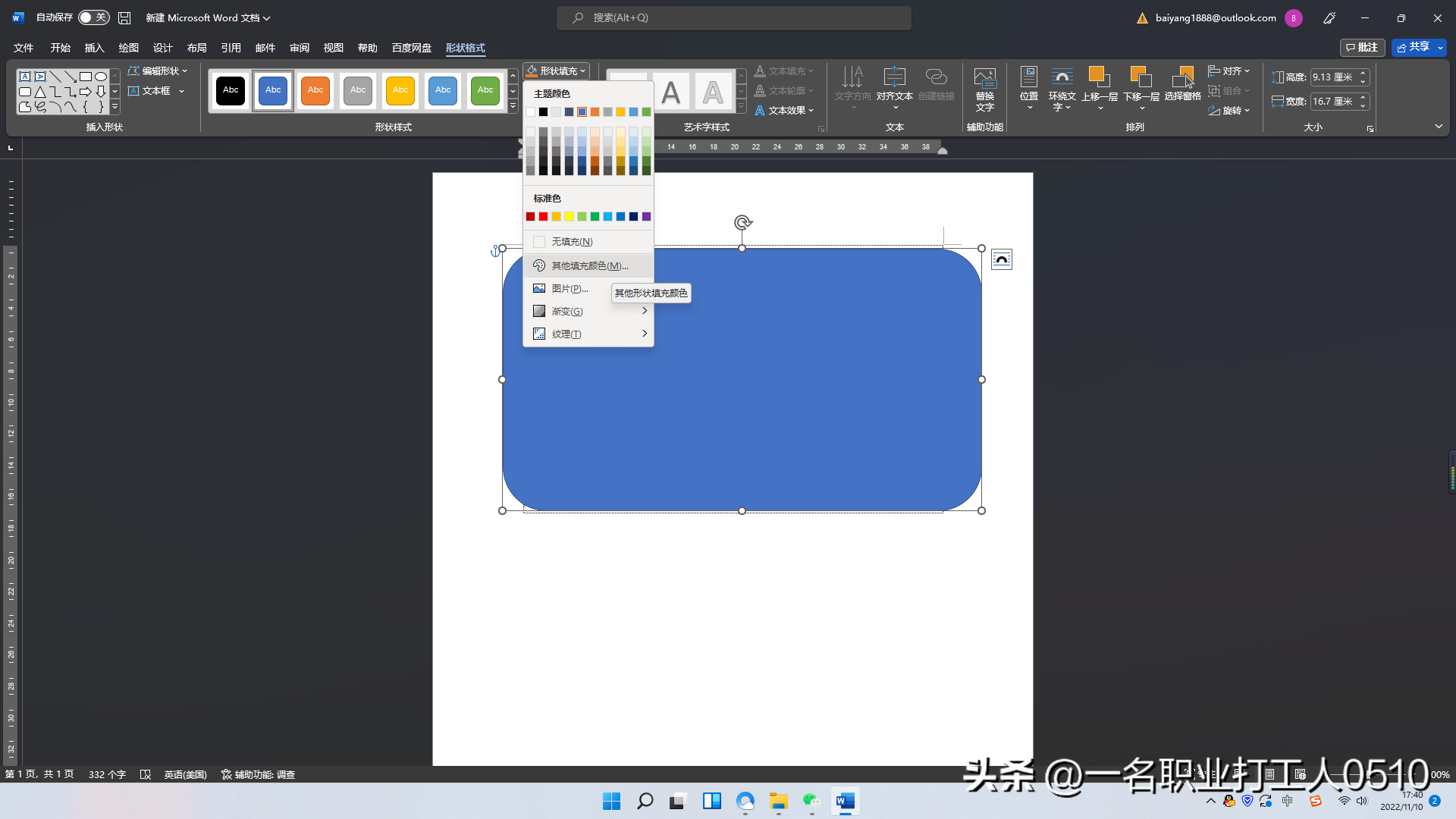
Task: Click the Share button
Action: pos(1413,48)
